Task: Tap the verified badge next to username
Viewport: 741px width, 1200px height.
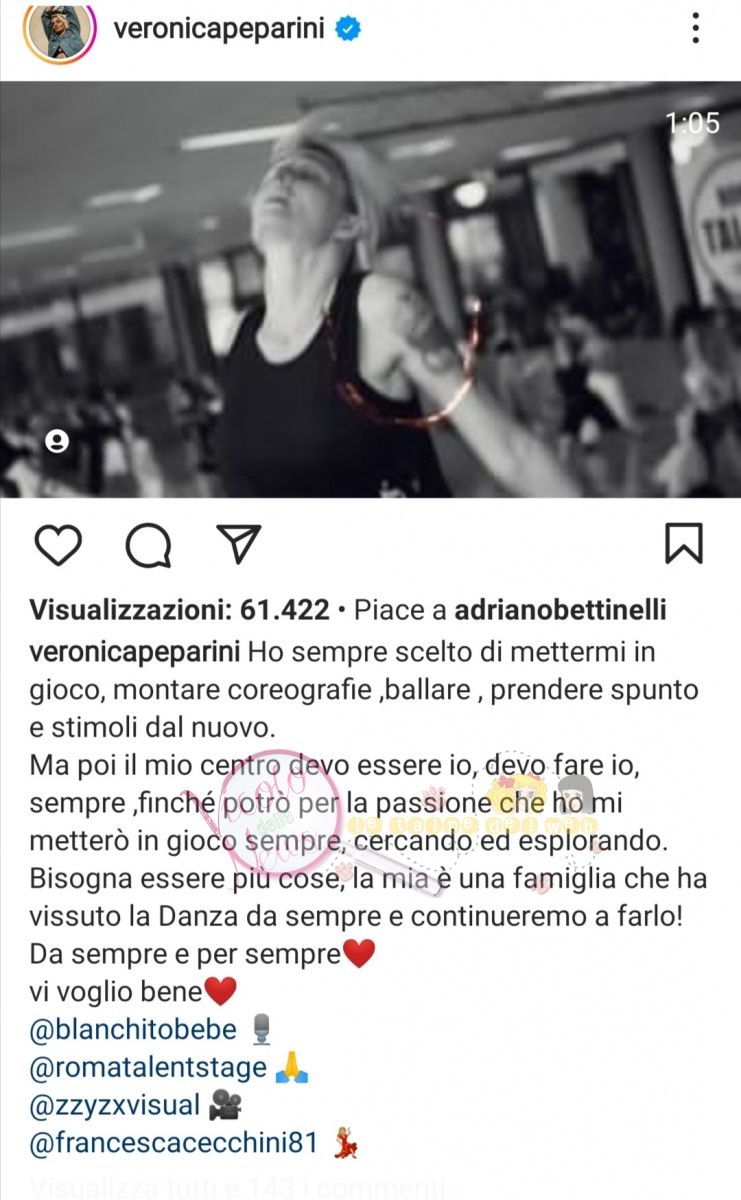Action: click(347, 30)
